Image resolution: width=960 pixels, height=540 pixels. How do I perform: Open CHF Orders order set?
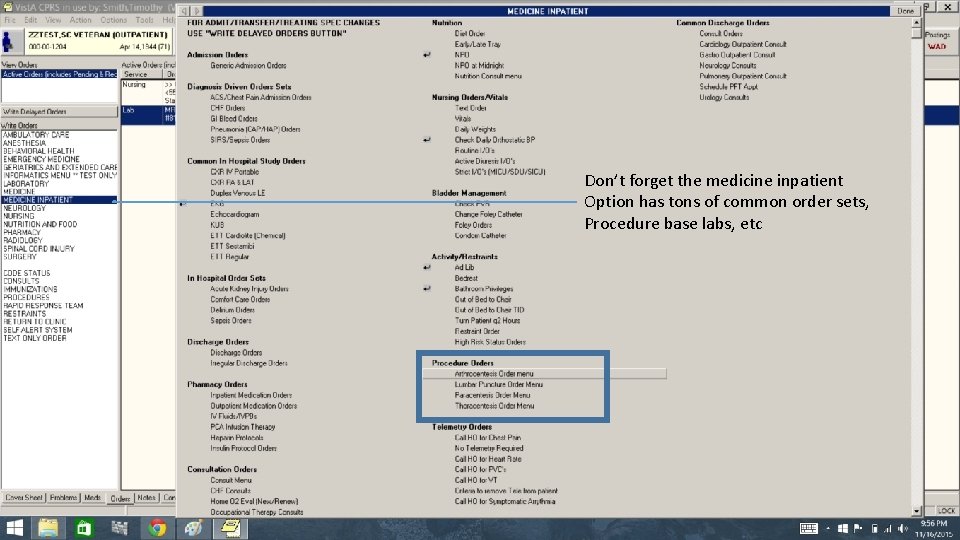tap(228, 108)
